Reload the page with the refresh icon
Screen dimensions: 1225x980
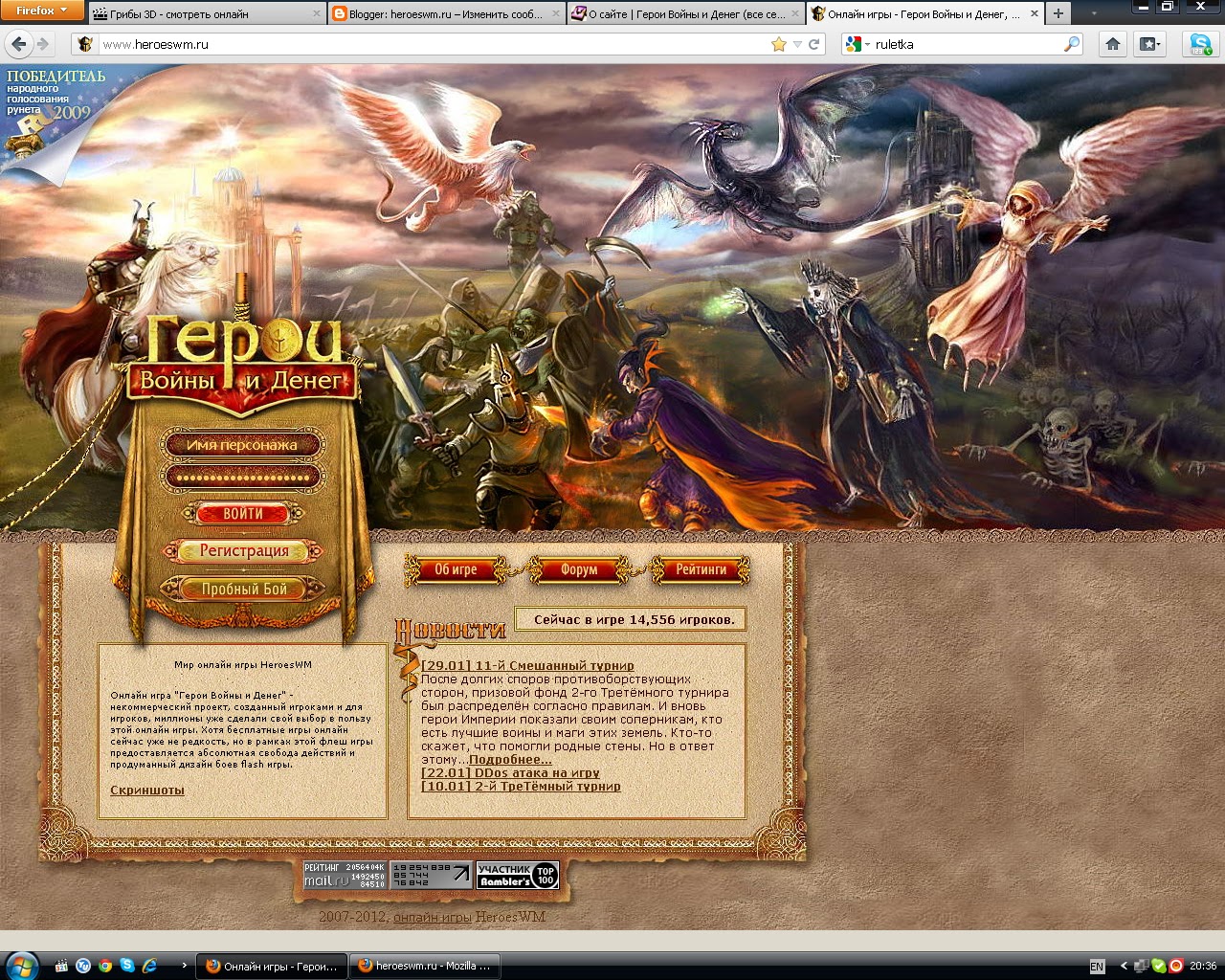(x=814, y=44)
